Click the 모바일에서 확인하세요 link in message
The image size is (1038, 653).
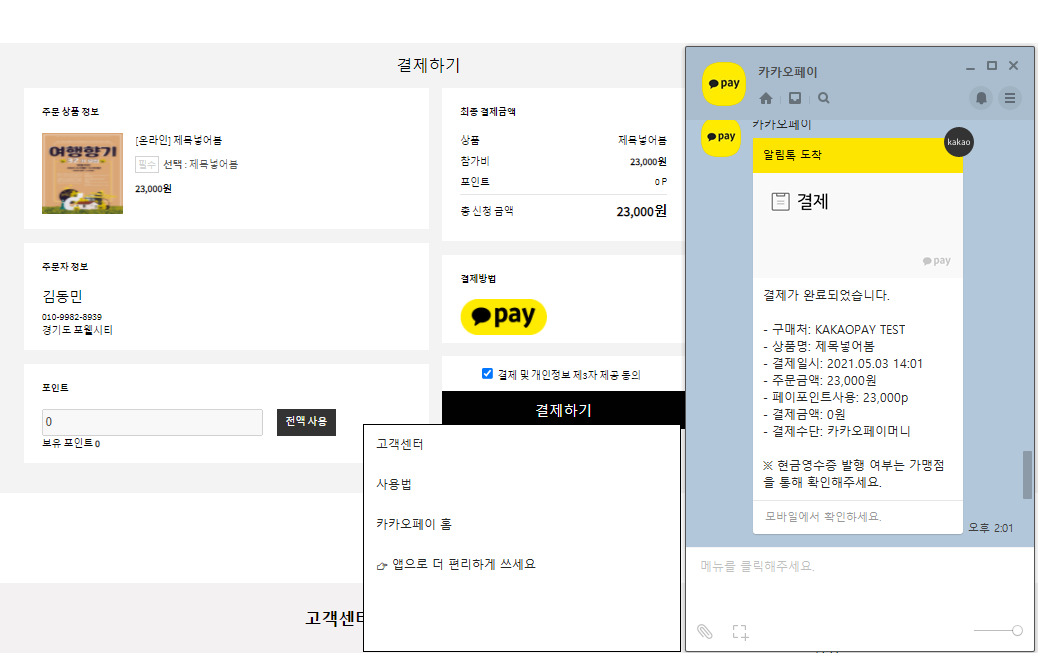point(823,517)
